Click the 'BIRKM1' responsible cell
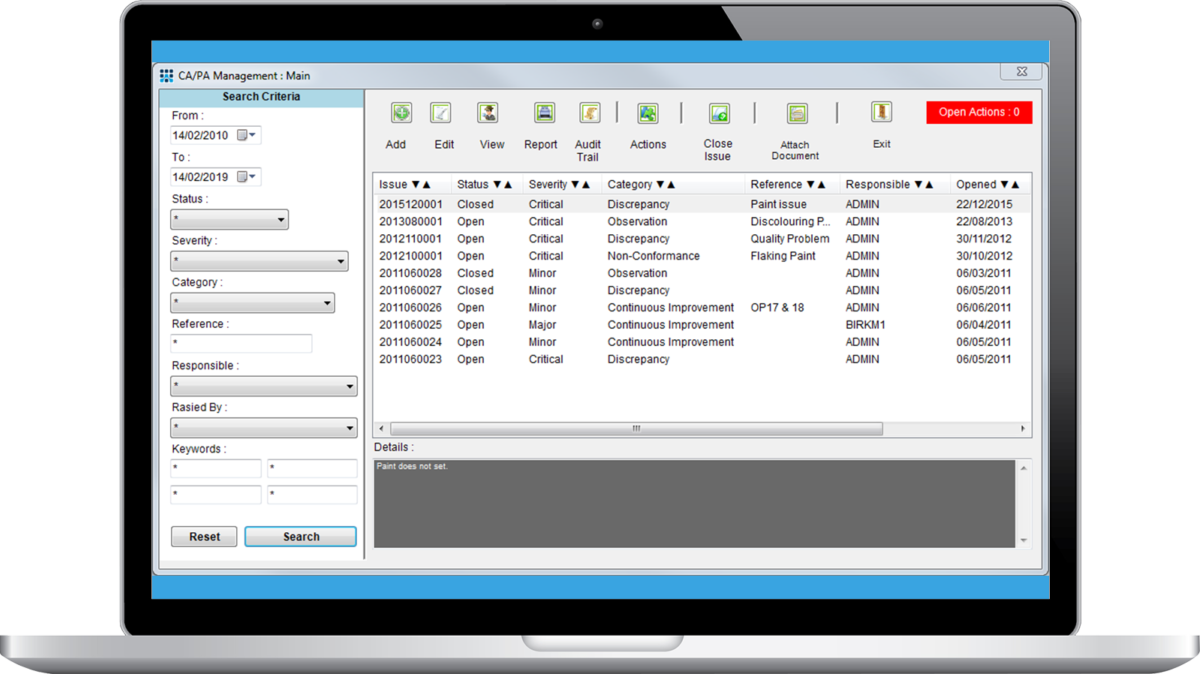This screenshot has height=674, width=1200. pos(866,325)
